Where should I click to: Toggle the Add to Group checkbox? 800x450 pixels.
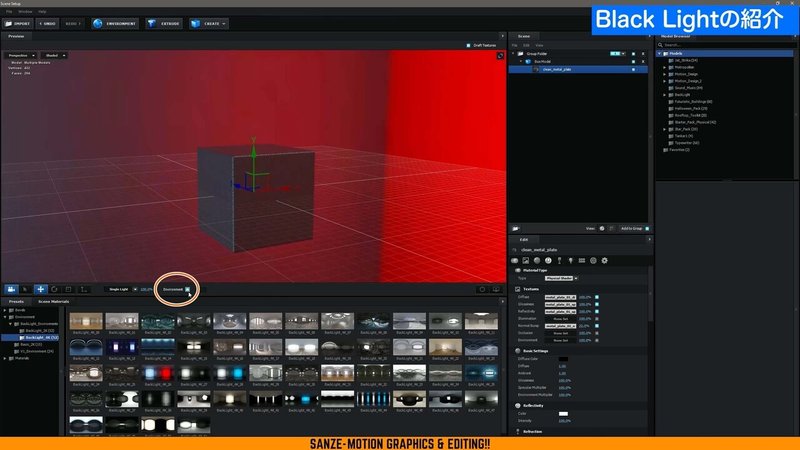(647, 229)
